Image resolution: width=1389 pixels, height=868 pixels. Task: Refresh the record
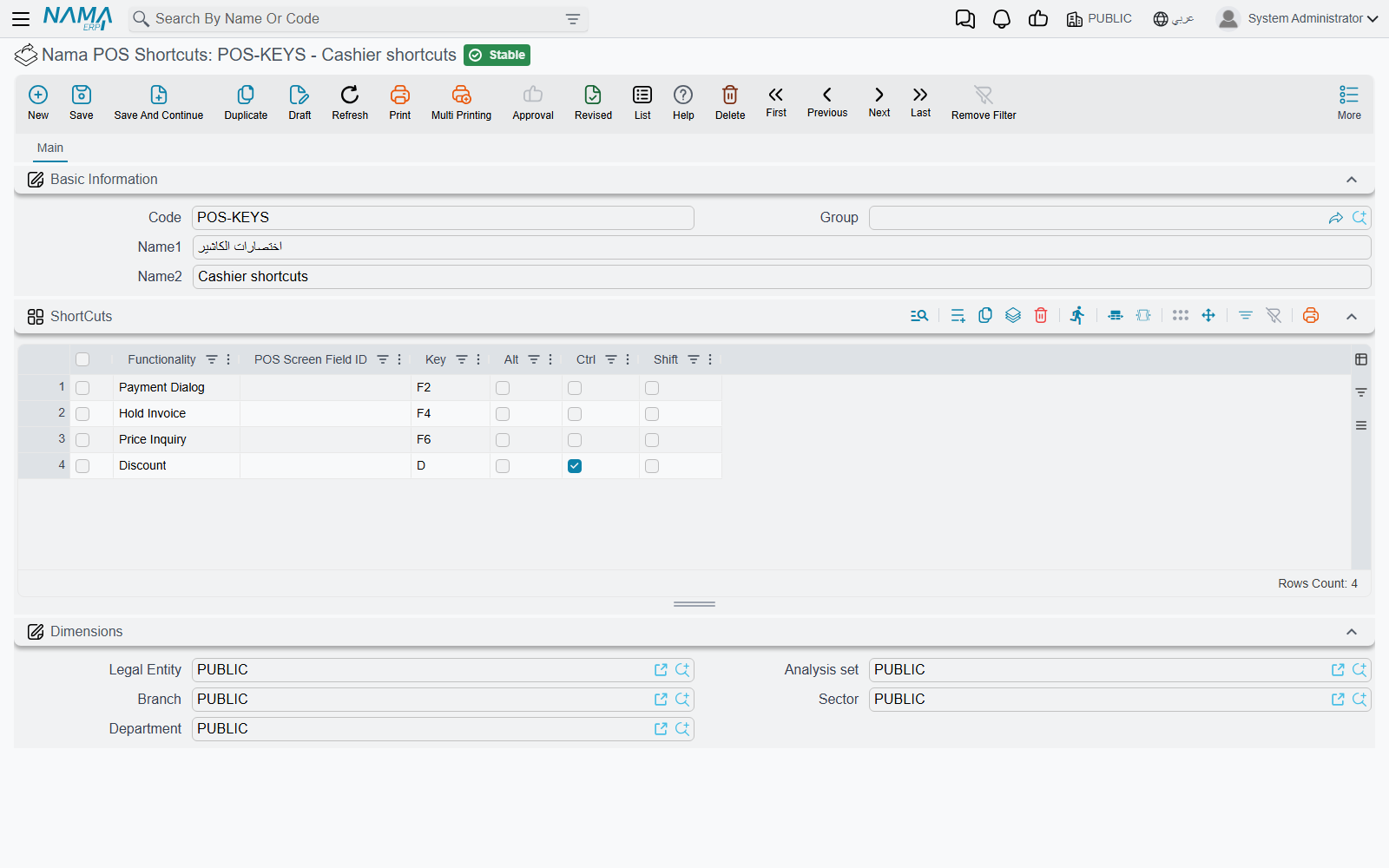pyautogui.click(x=350, y=102)
